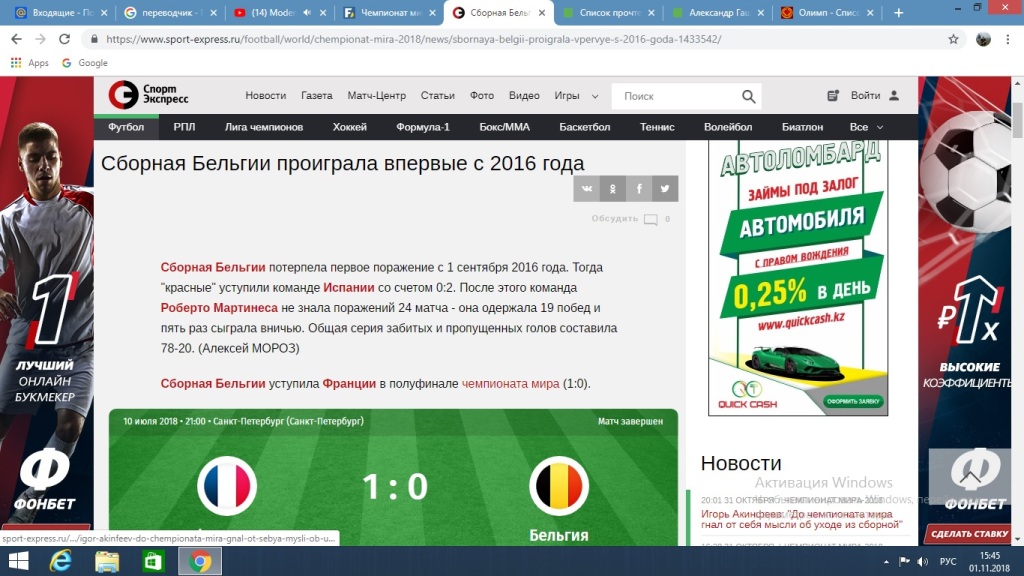
Task: Follow the Роберто Мартинеса link
Action: 219,308
